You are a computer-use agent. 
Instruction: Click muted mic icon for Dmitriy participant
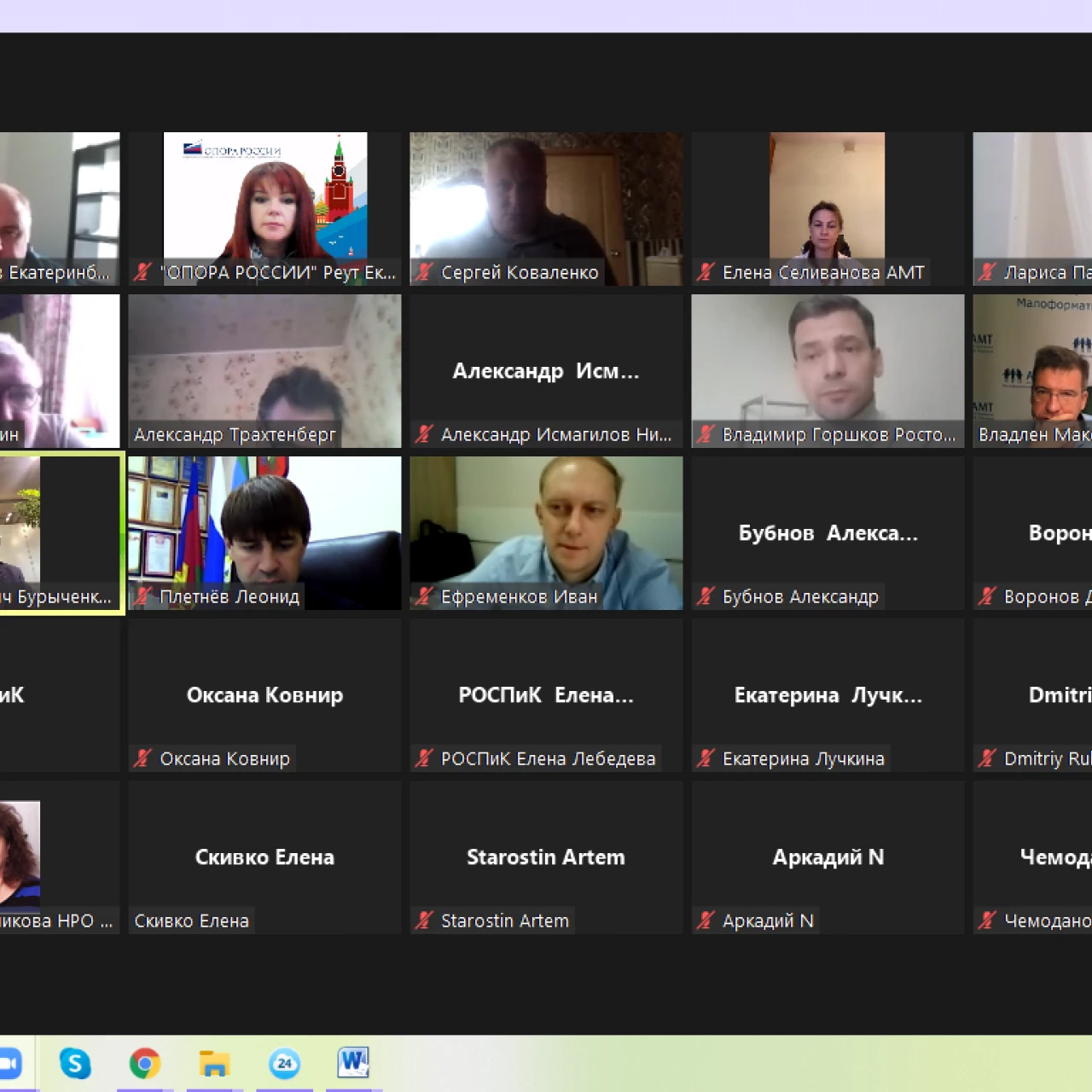(x=987, y=758)
